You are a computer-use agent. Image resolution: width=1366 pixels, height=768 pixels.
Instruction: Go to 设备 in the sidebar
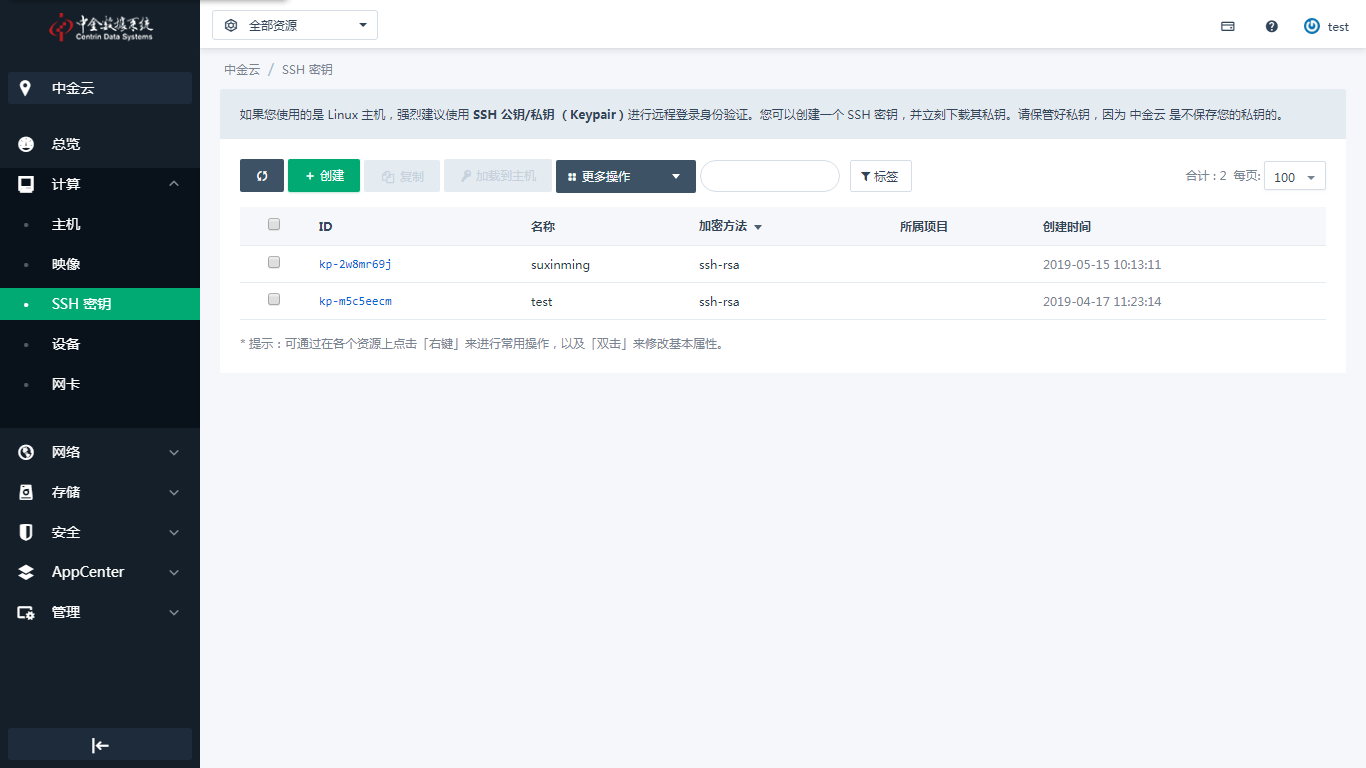point(100,344)
